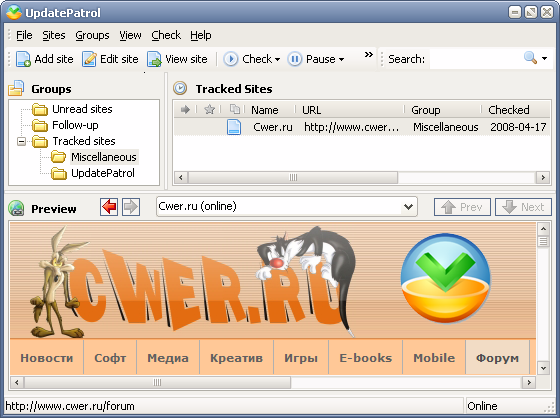Screen dimensions: 560x418
Task: Click the Tracked Sites horizontal scrollbar thumb
Action: tap(293, 177)
